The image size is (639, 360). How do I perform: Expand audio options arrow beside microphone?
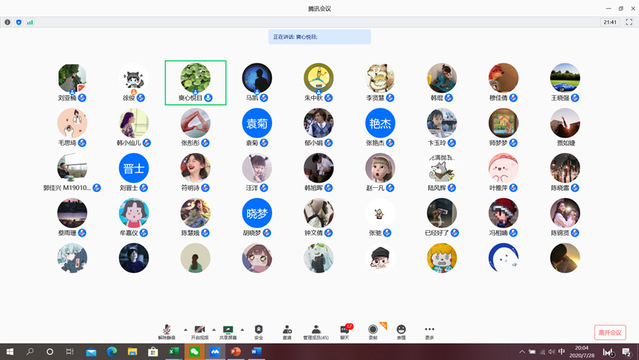tap(185, 329)
